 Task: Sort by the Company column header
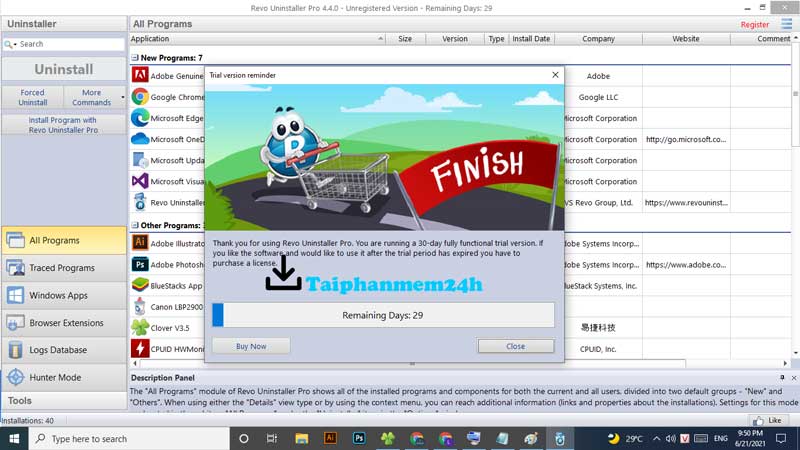pos(598,39)
